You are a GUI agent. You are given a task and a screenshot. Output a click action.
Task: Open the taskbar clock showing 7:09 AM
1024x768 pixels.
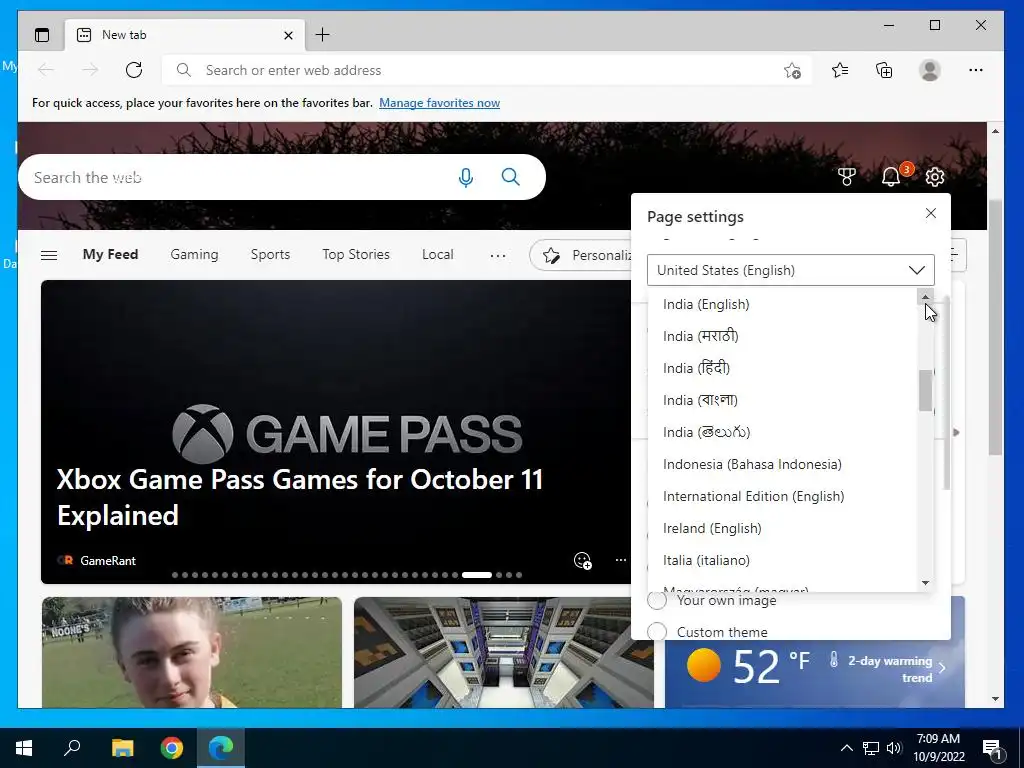point(938,748)
